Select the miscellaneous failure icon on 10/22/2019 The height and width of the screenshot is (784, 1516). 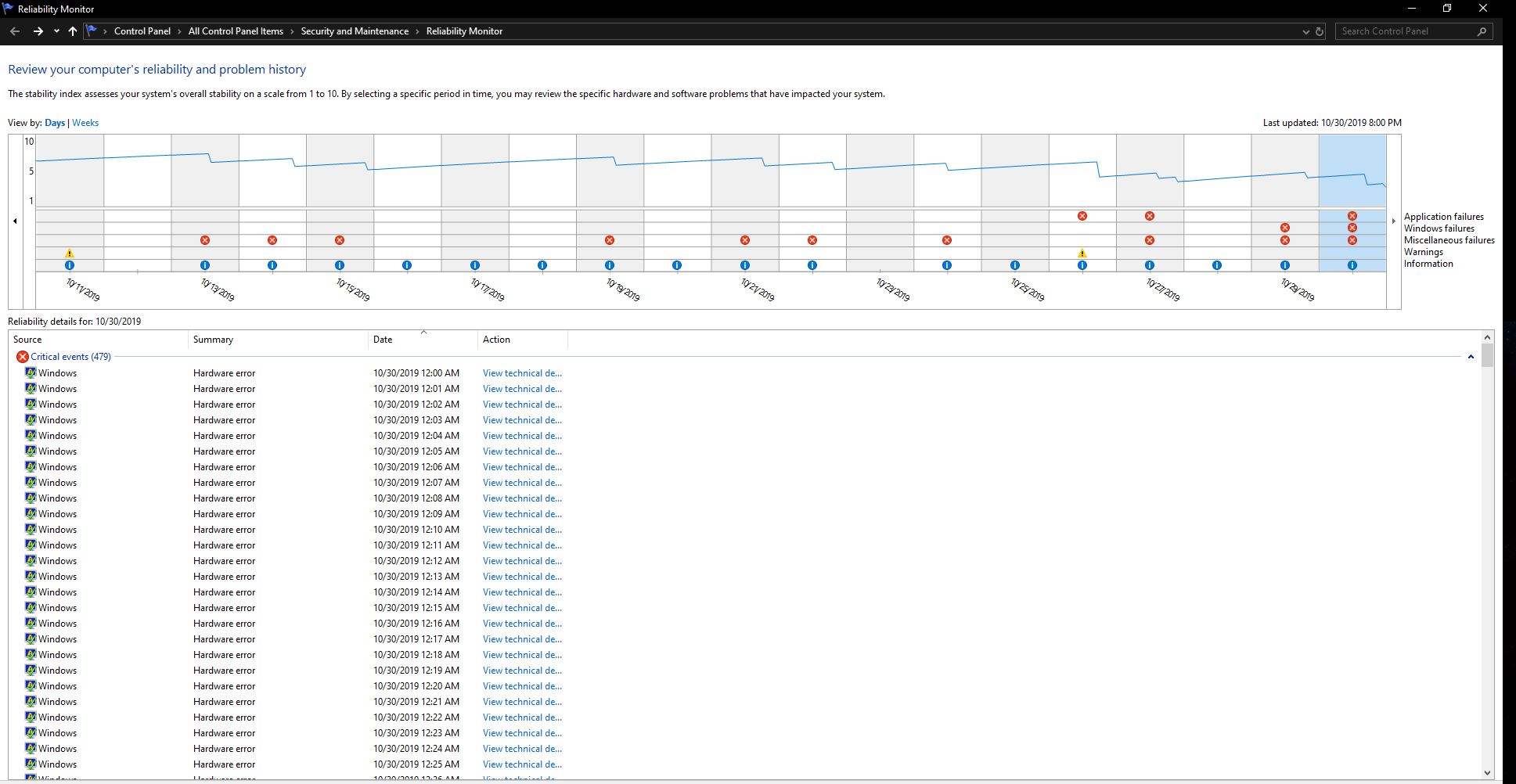812,240
